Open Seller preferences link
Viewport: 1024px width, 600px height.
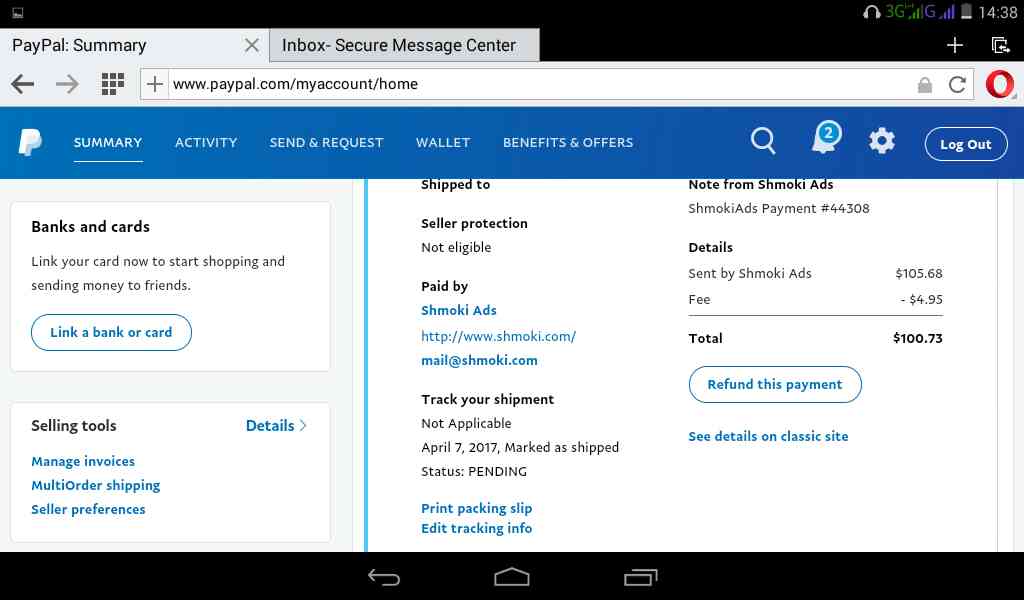click(88, 509)
